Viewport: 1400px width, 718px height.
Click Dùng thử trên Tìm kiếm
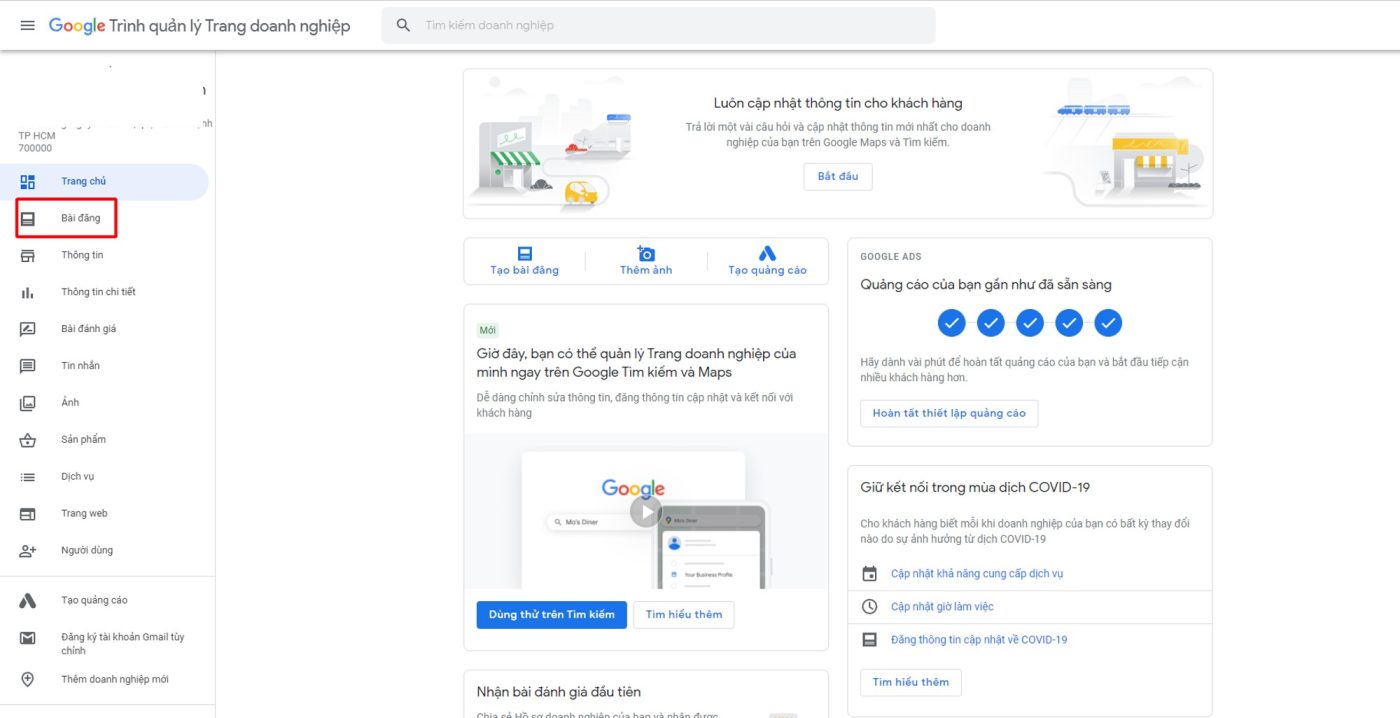(x=551, y=615)
